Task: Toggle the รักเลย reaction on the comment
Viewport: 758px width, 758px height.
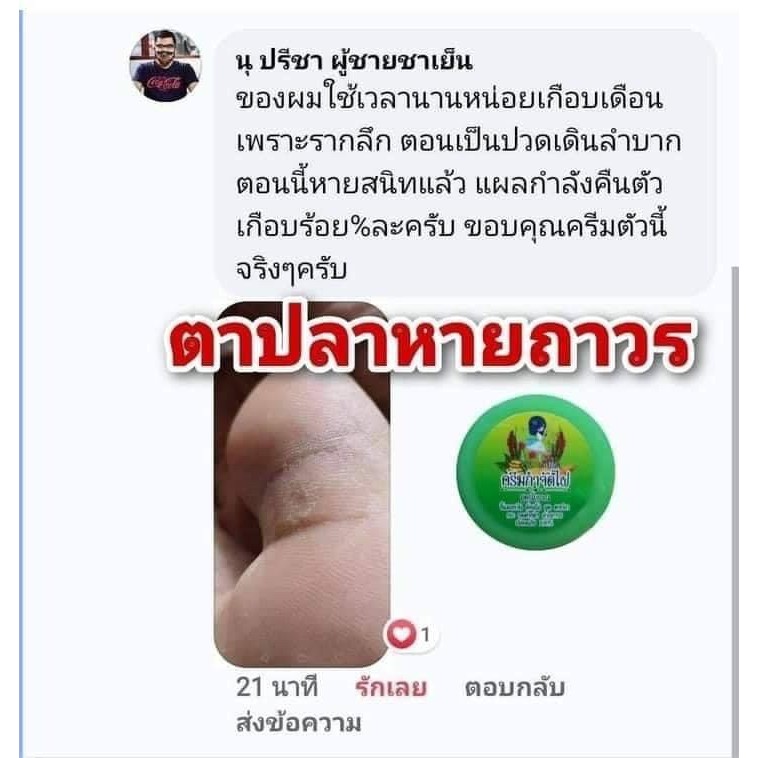Action: tap(391, 687)
